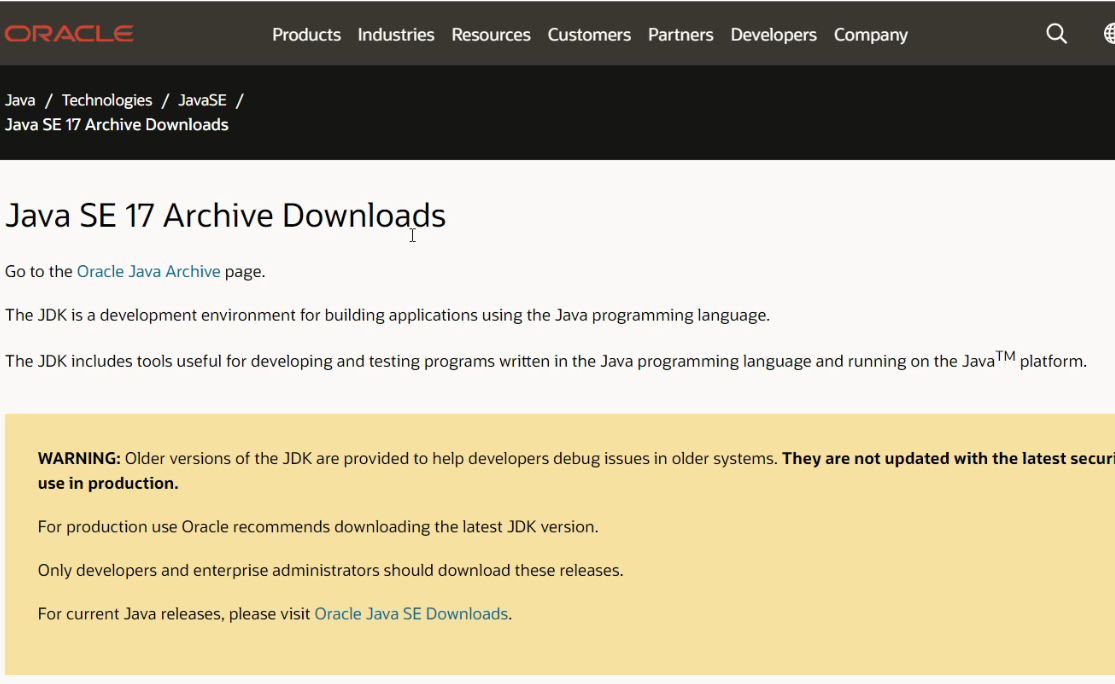This screenshot has width=1115, height=684.
Task: Go to the JavaSE breadcrumb
Action: [202, 100]
